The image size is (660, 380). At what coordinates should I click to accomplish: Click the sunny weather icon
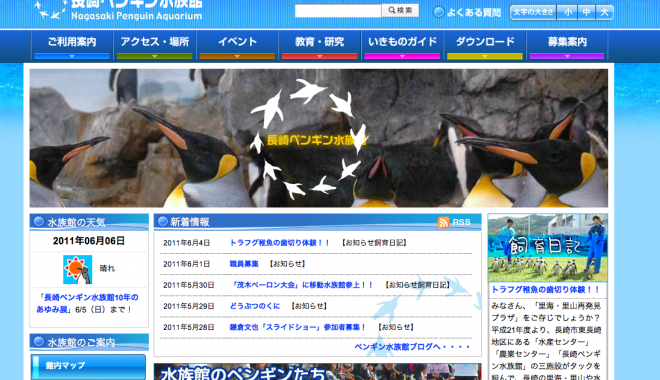click(77, 269)
